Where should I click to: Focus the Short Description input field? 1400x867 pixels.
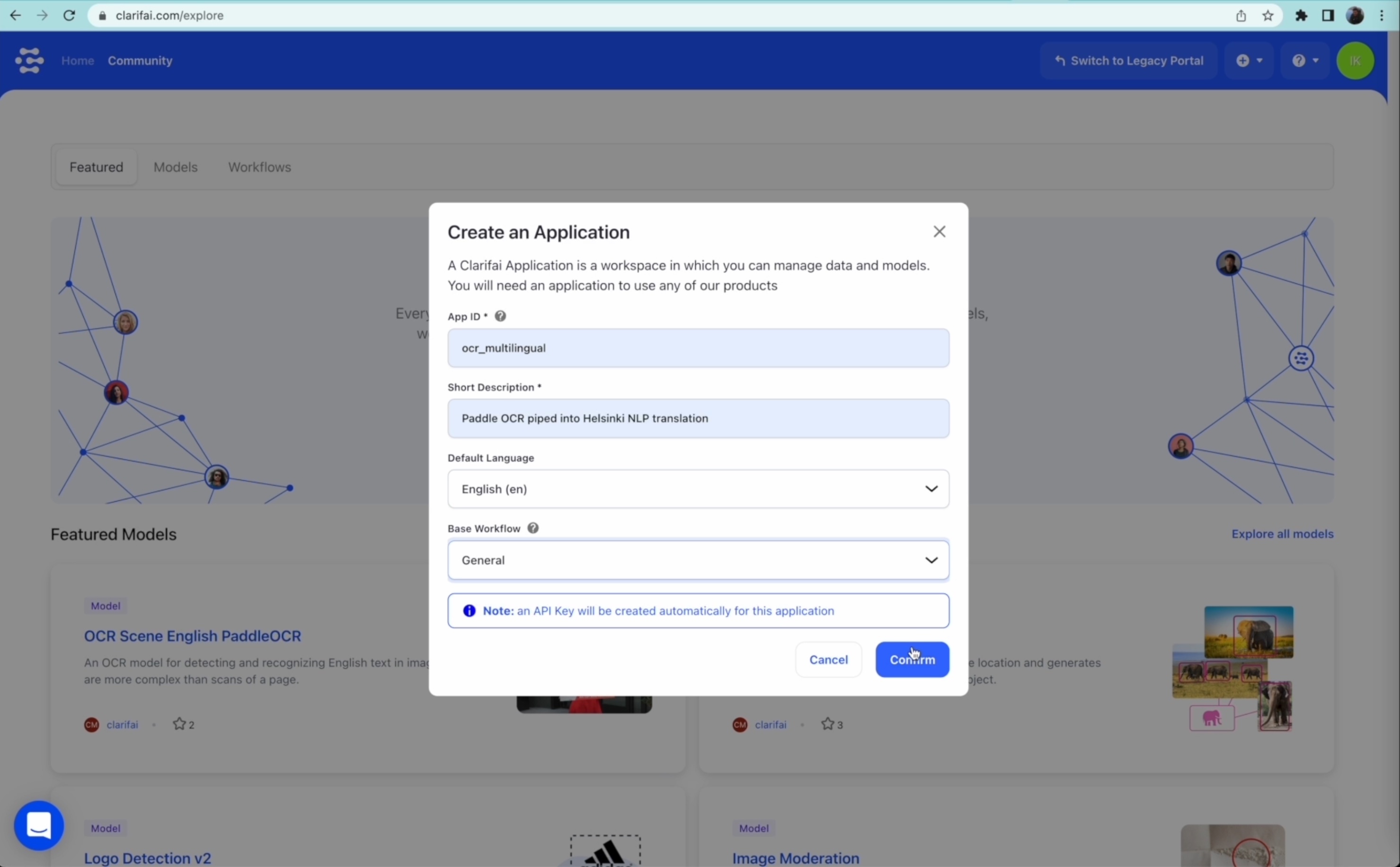(698, 418)
